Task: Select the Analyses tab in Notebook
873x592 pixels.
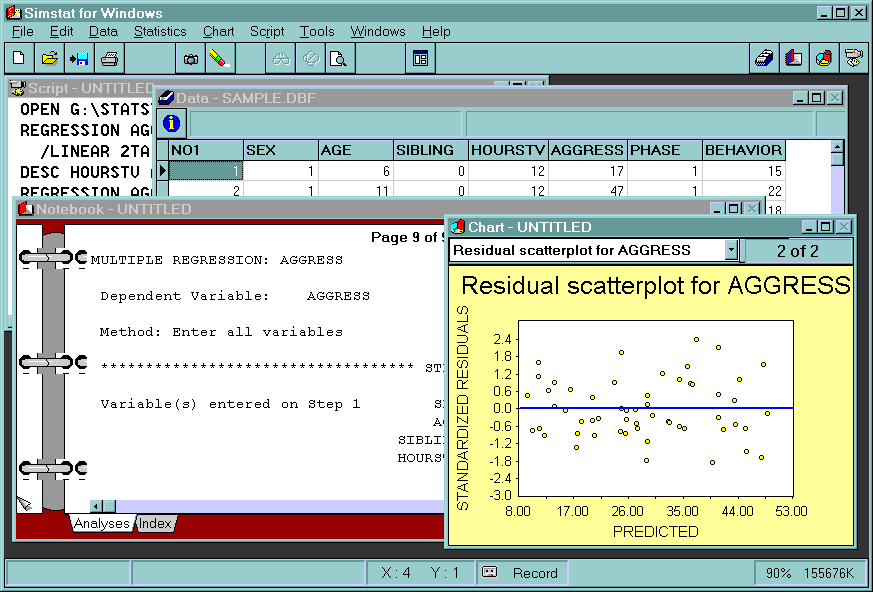Action: pyautogui.click(x=101, y=524)
